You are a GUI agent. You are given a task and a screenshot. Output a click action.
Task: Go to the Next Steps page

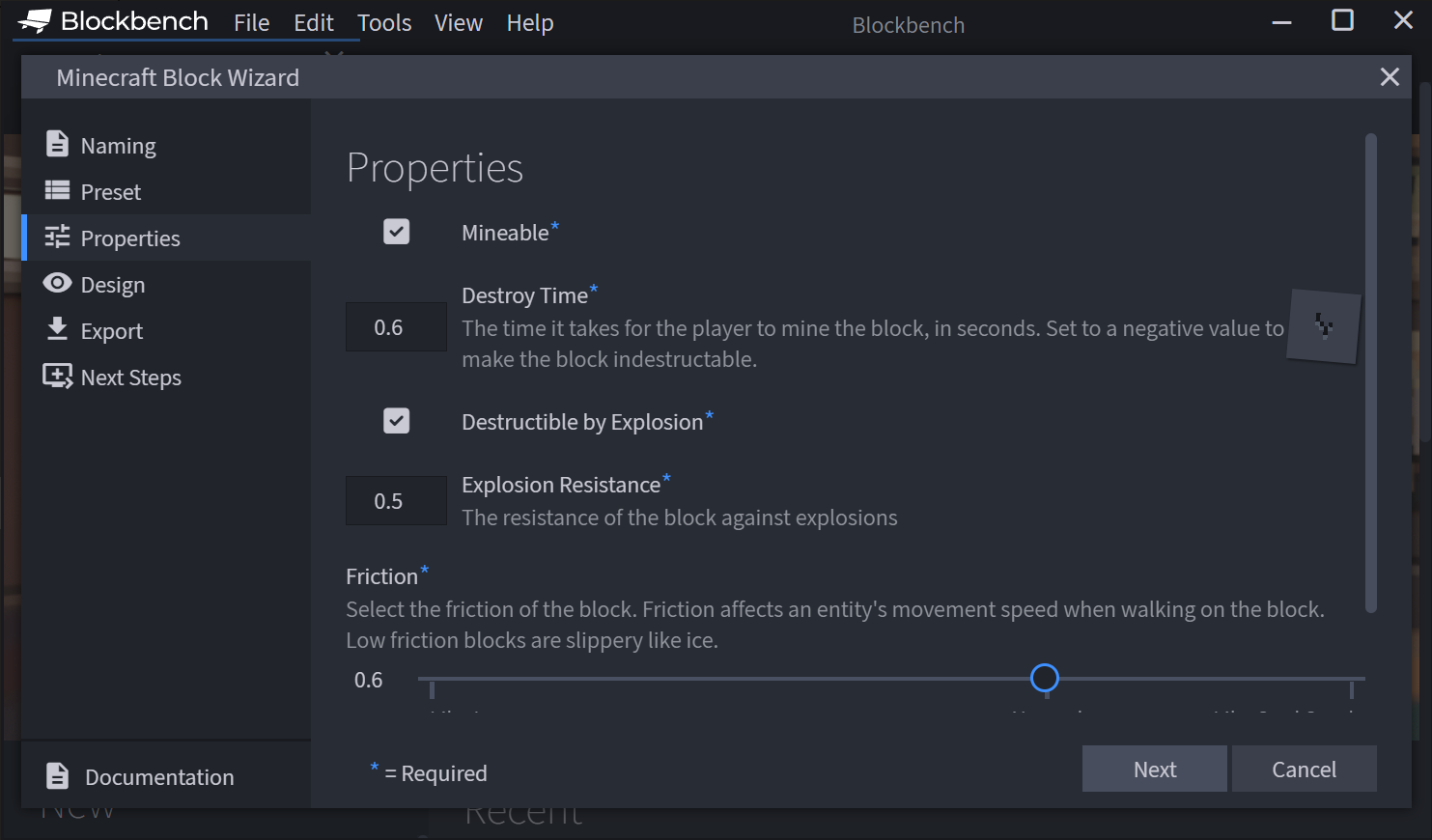coord(166,377)
